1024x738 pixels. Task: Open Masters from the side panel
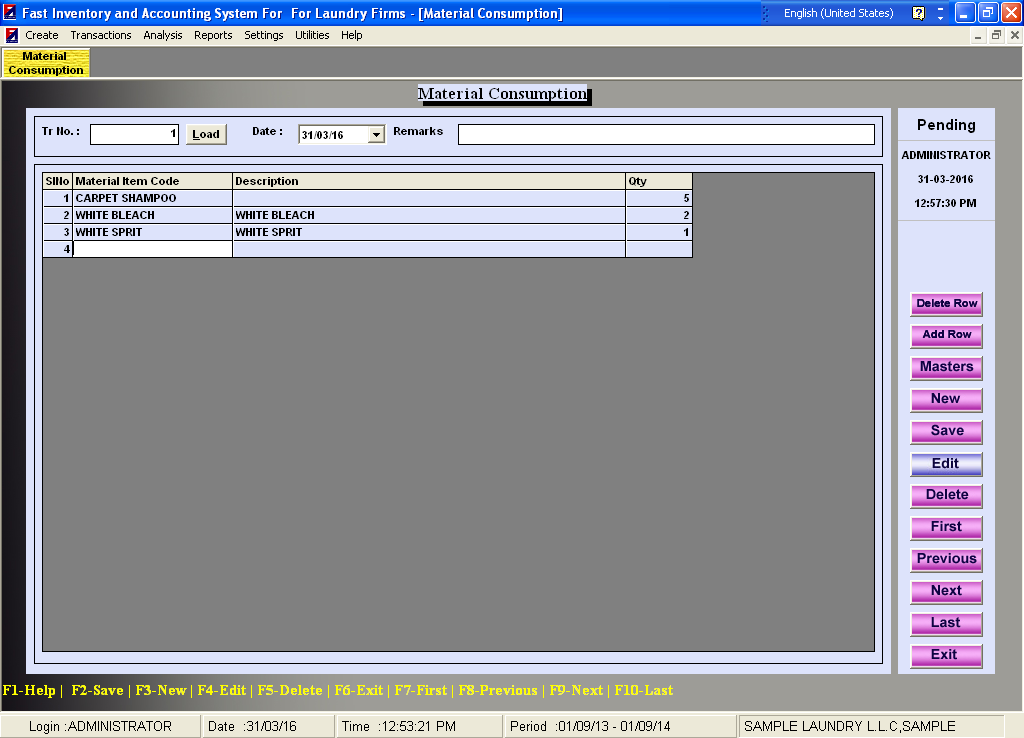pyautogui.click(x=946, y=367)
